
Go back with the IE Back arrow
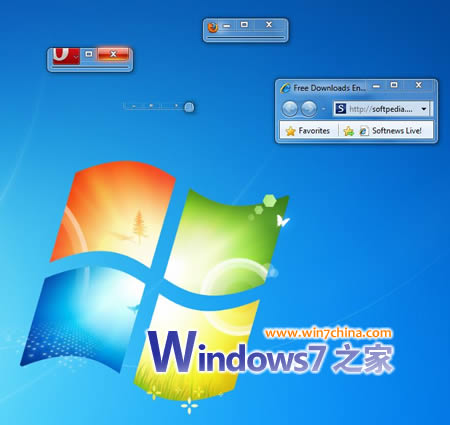(289, 109)
